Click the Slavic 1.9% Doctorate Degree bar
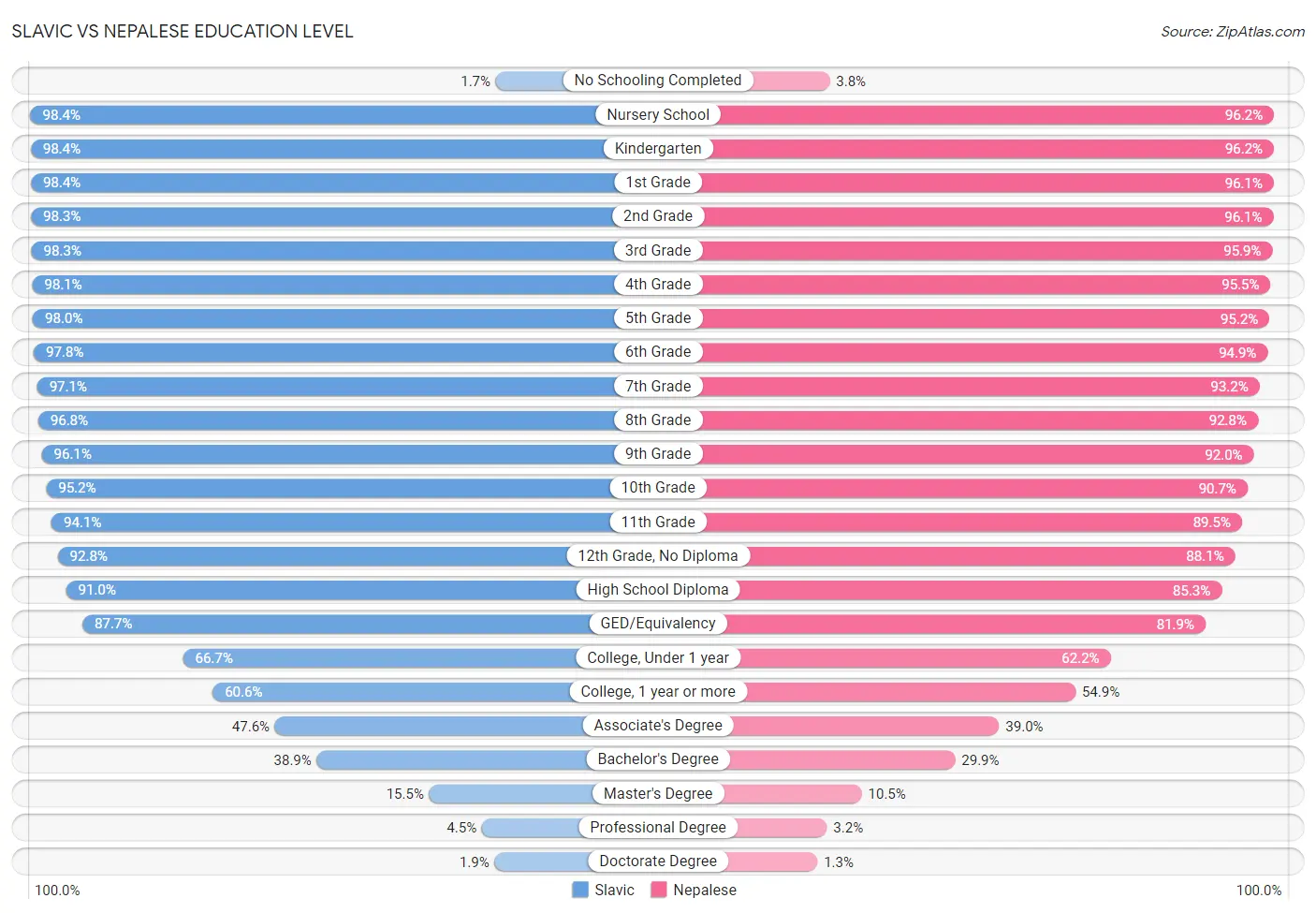 [576, 861]
